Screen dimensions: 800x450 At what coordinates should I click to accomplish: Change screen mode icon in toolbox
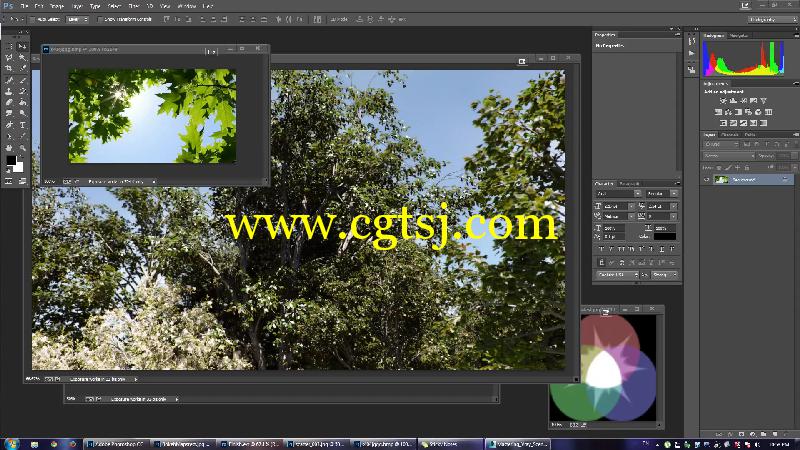pyautogui.click(x=22, y=181)
